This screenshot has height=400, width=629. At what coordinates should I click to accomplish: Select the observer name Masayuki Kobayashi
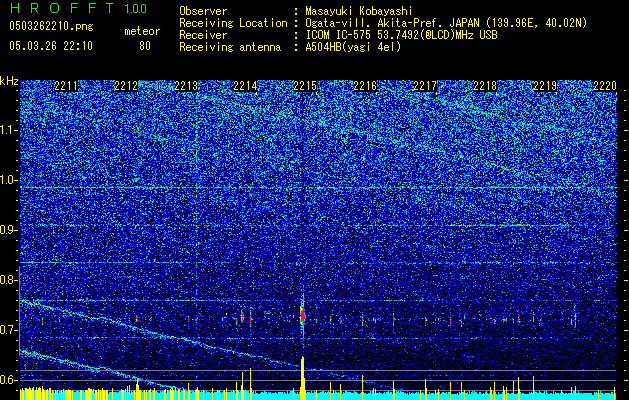pyautogui.click(x=359, y=12)
